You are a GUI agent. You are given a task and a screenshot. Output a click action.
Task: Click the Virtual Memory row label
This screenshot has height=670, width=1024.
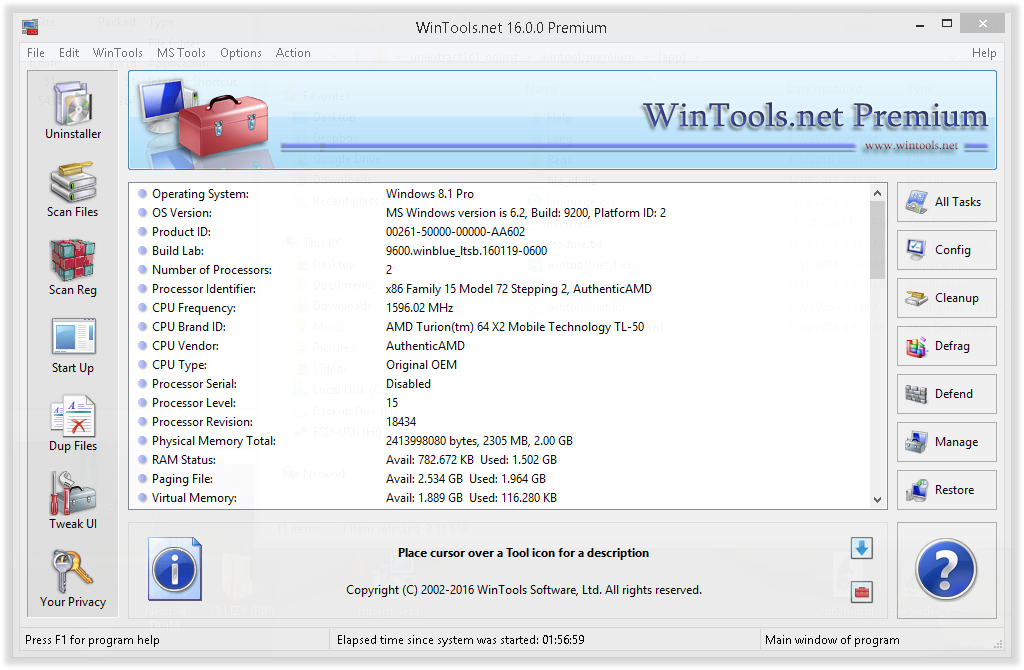coord(194,498)
